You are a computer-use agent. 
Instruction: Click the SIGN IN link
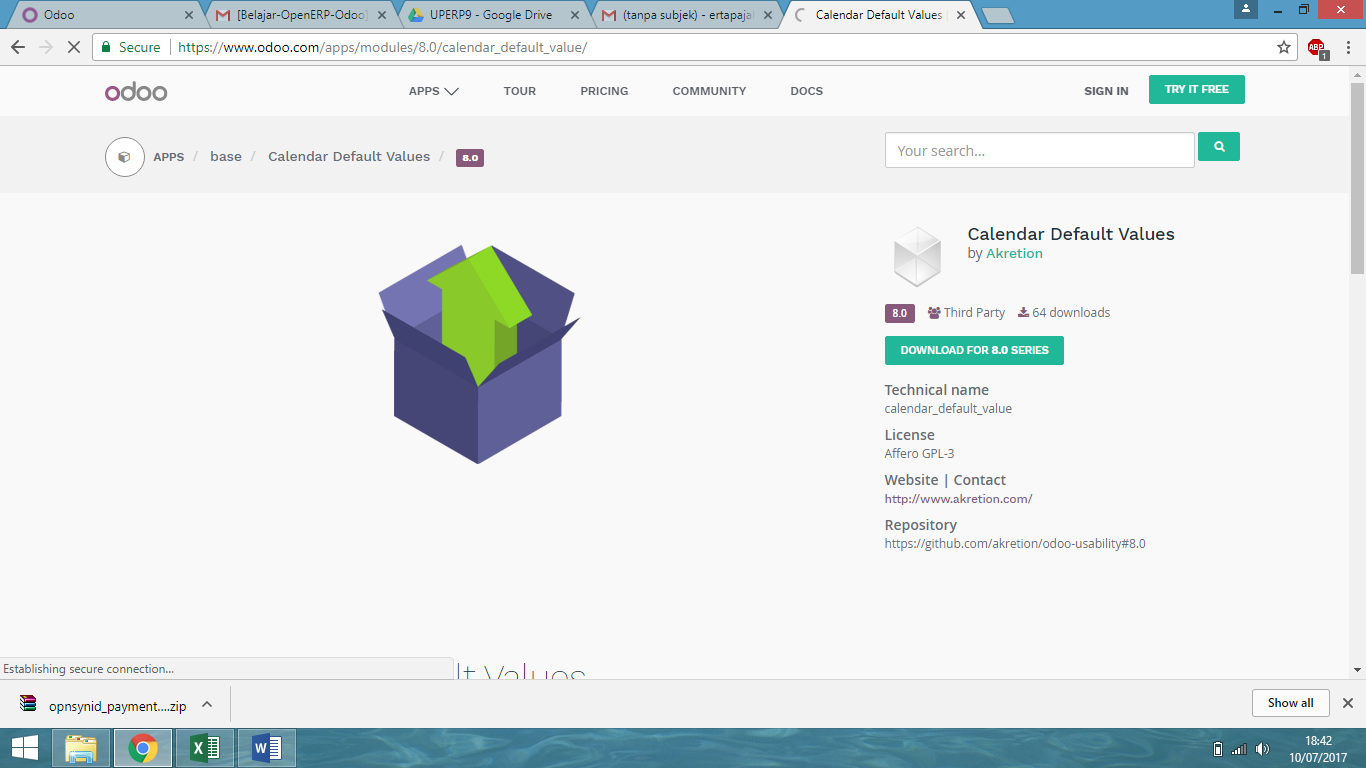1106,91
